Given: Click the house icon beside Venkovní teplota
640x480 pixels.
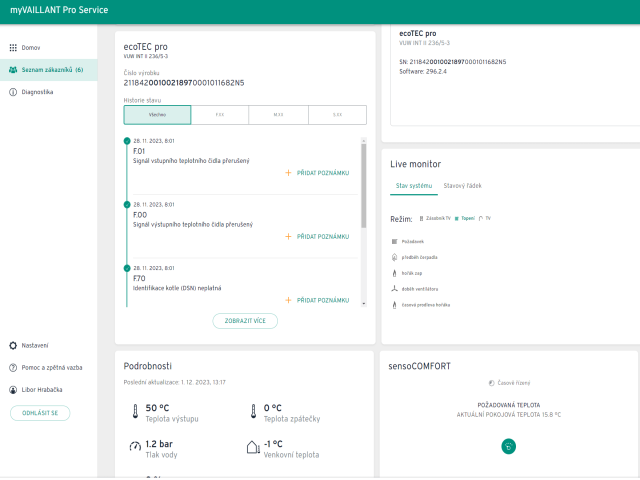Looking at the screenshot, I should click(253, 447).
